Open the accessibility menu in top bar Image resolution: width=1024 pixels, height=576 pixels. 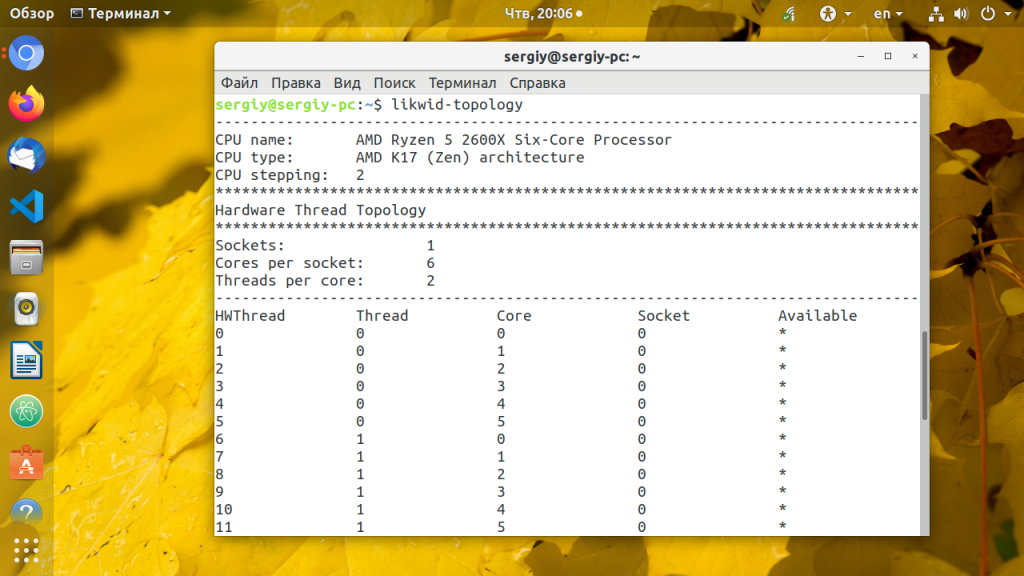835,14
